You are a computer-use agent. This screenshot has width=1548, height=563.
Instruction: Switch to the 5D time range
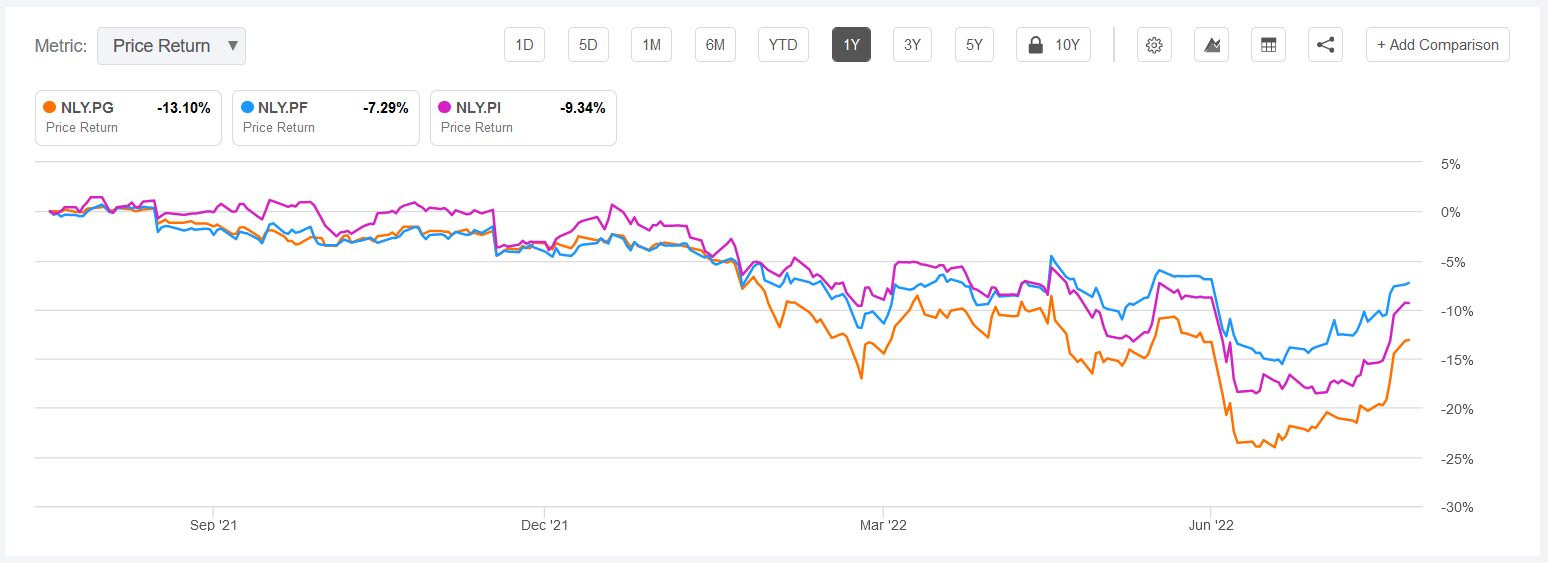click(x=588, y=45)
